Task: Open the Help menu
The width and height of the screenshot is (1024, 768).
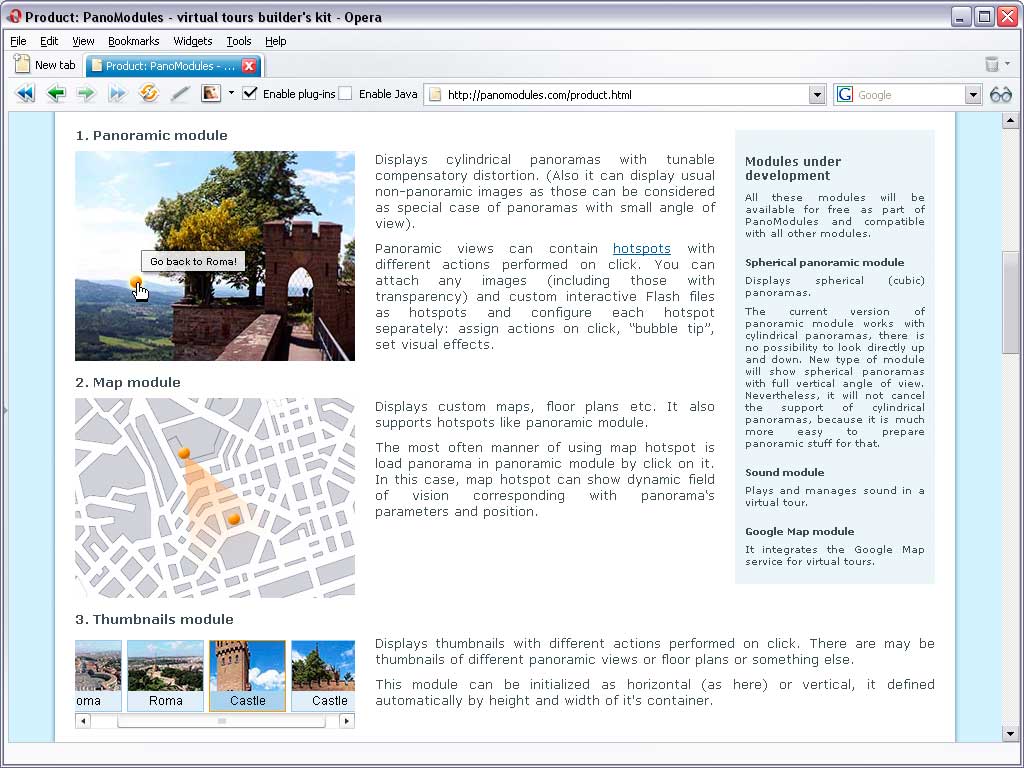Action: click(276, 41)
